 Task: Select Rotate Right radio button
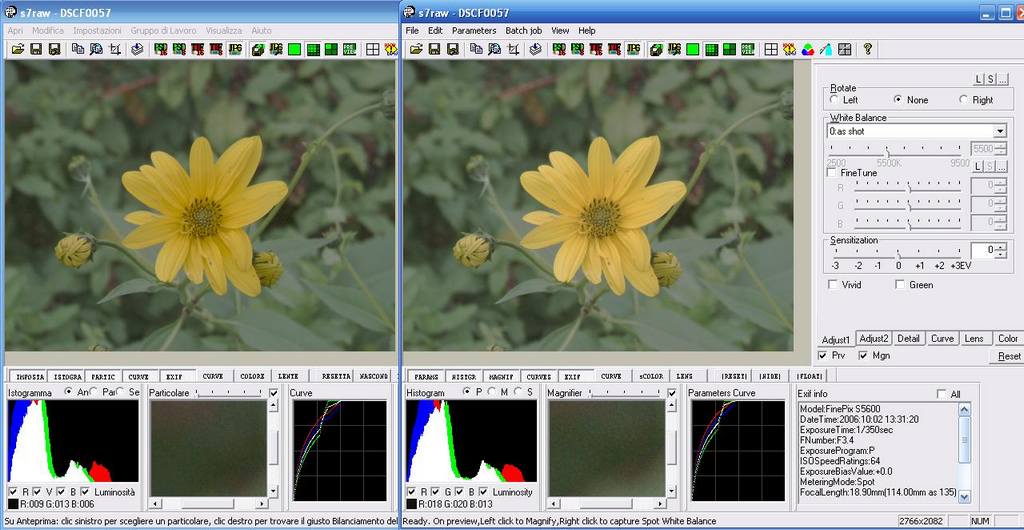(963, 100)
